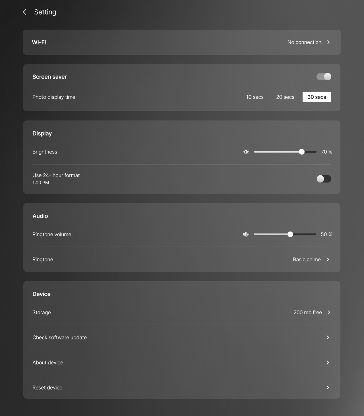Open Check software update
The height and width of the screenshot is (416, 364).
coord(182,337)
